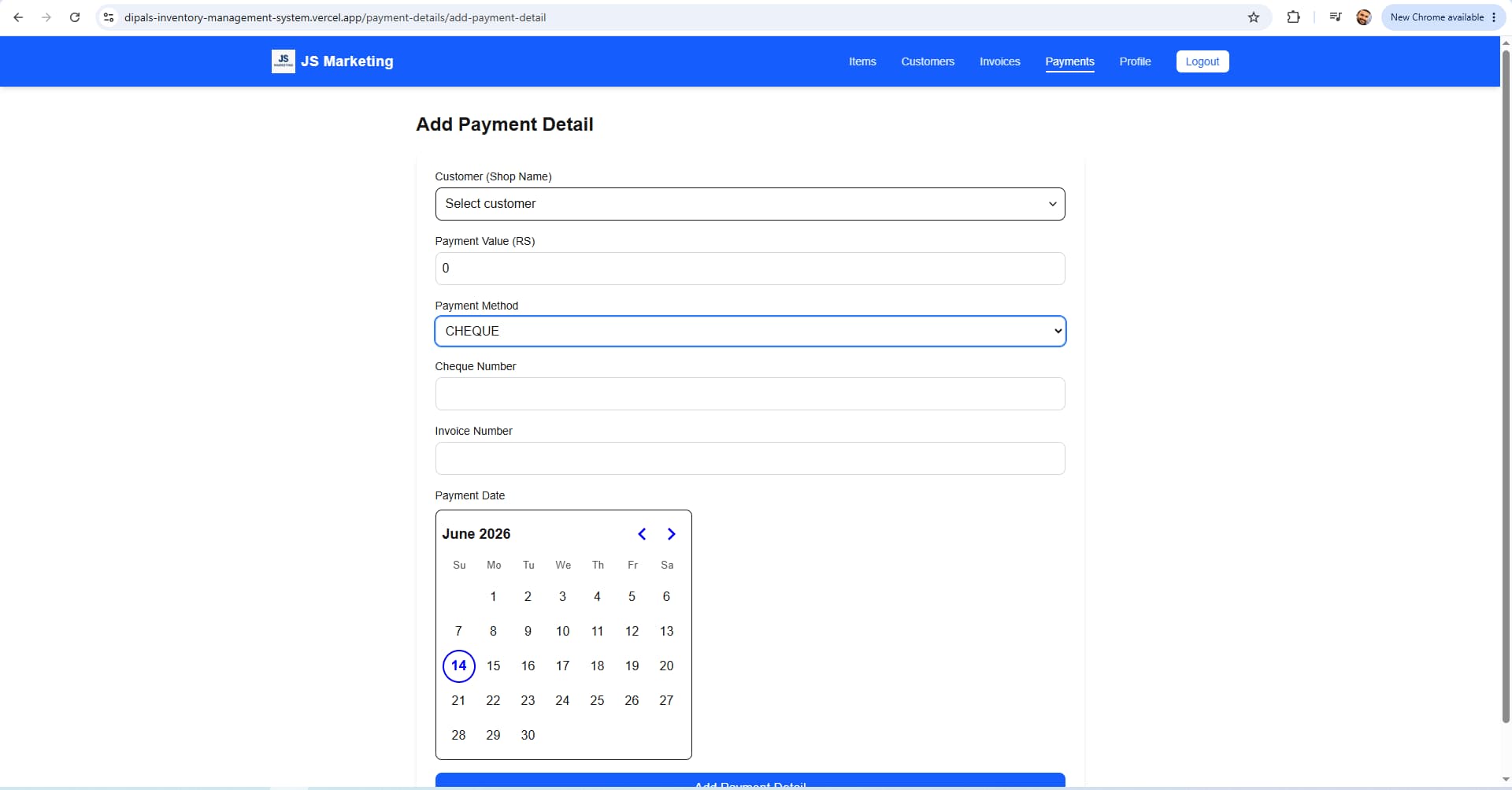Viewport: 1512px width, 790px height.
Task: Select June 6 in the calendar
Action: (666, 597)
